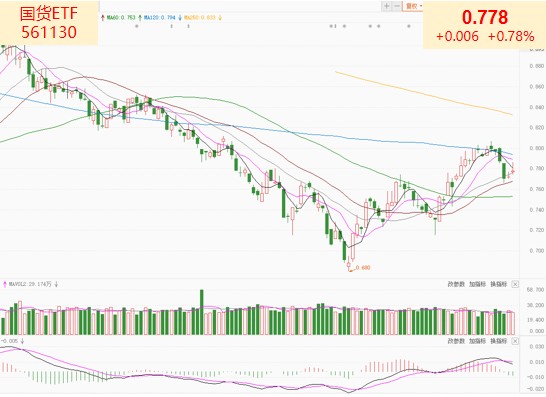Click the orange MA250 line
This screenshot has width=546, height=397.
[x=423, y=93]
